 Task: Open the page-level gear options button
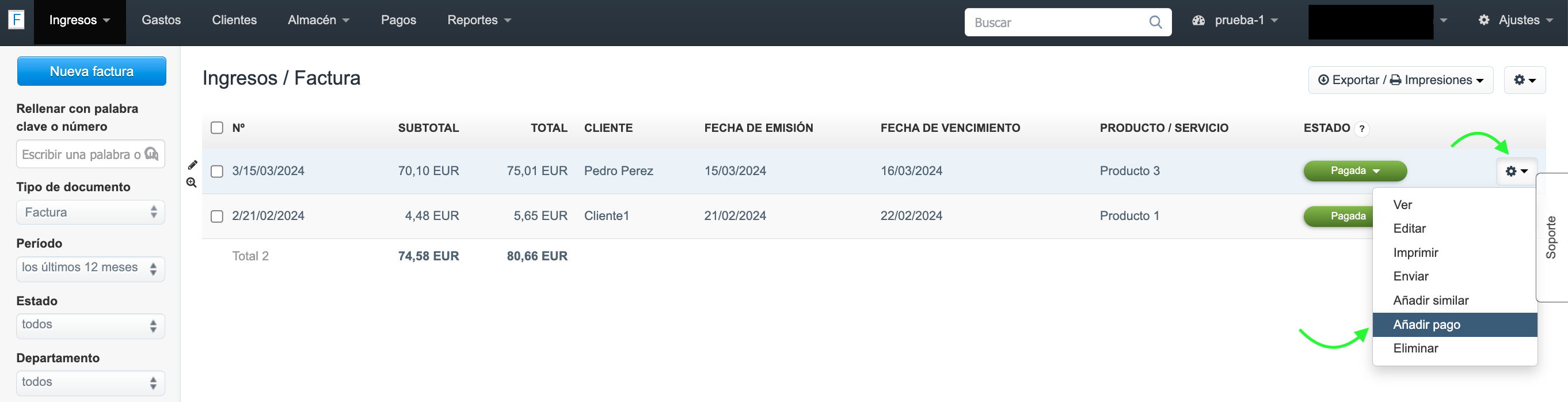[1524, 80]
